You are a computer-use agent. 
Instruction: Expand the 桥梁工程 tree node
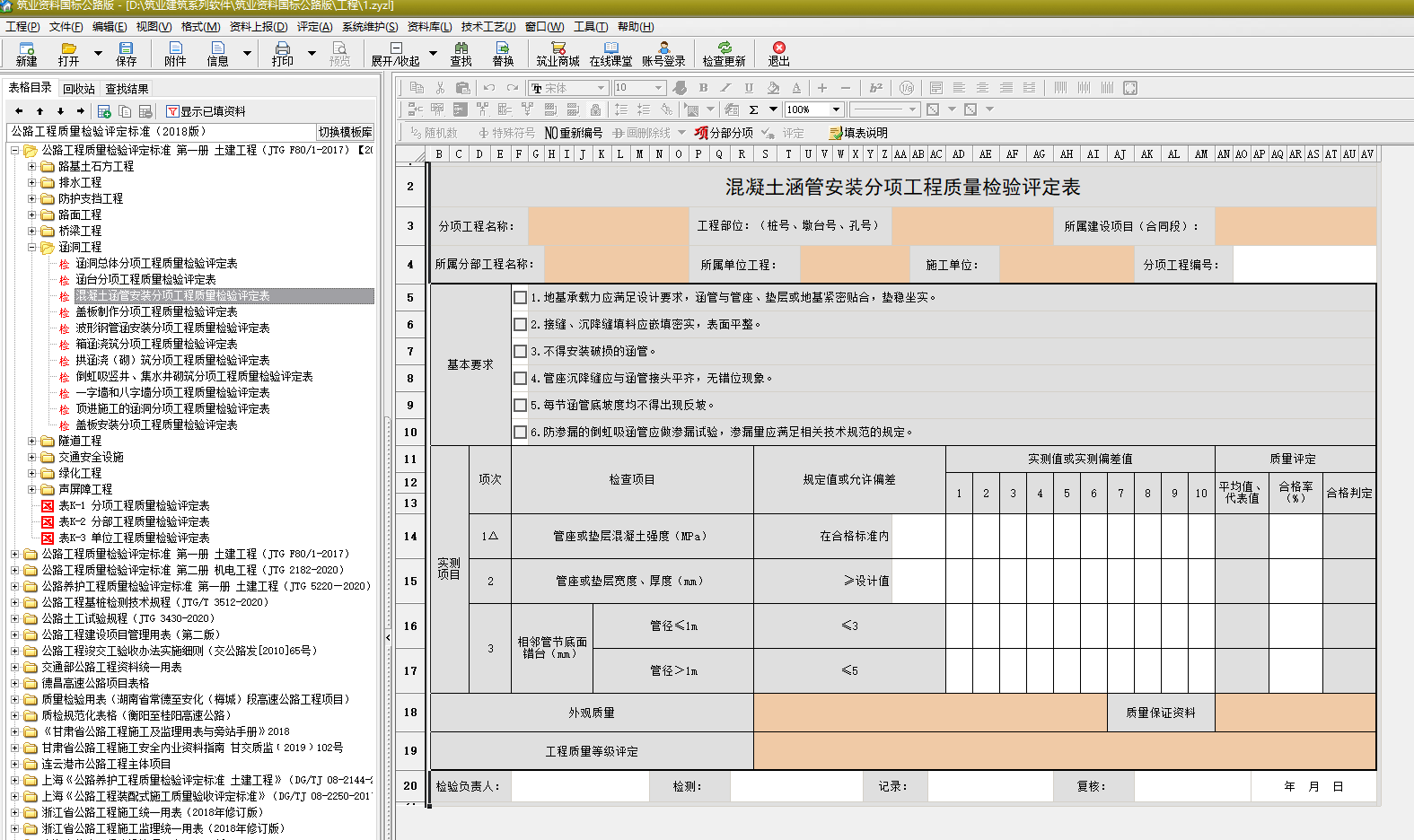coord(32,231)
